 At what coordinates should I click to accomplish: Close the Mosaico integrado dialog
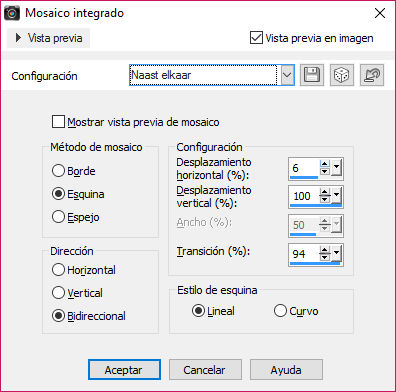(x=380, y=13)
